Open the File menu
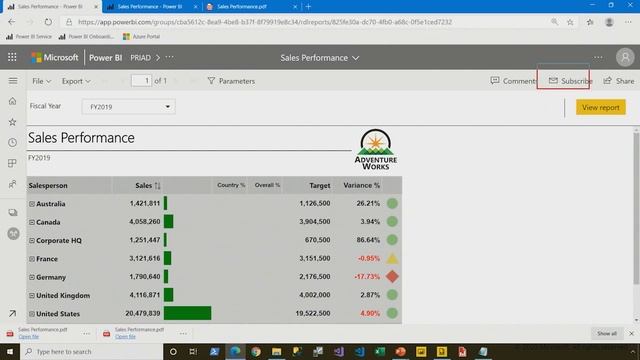This screenshot has width=640, height=360. click(x=41, y=81)
